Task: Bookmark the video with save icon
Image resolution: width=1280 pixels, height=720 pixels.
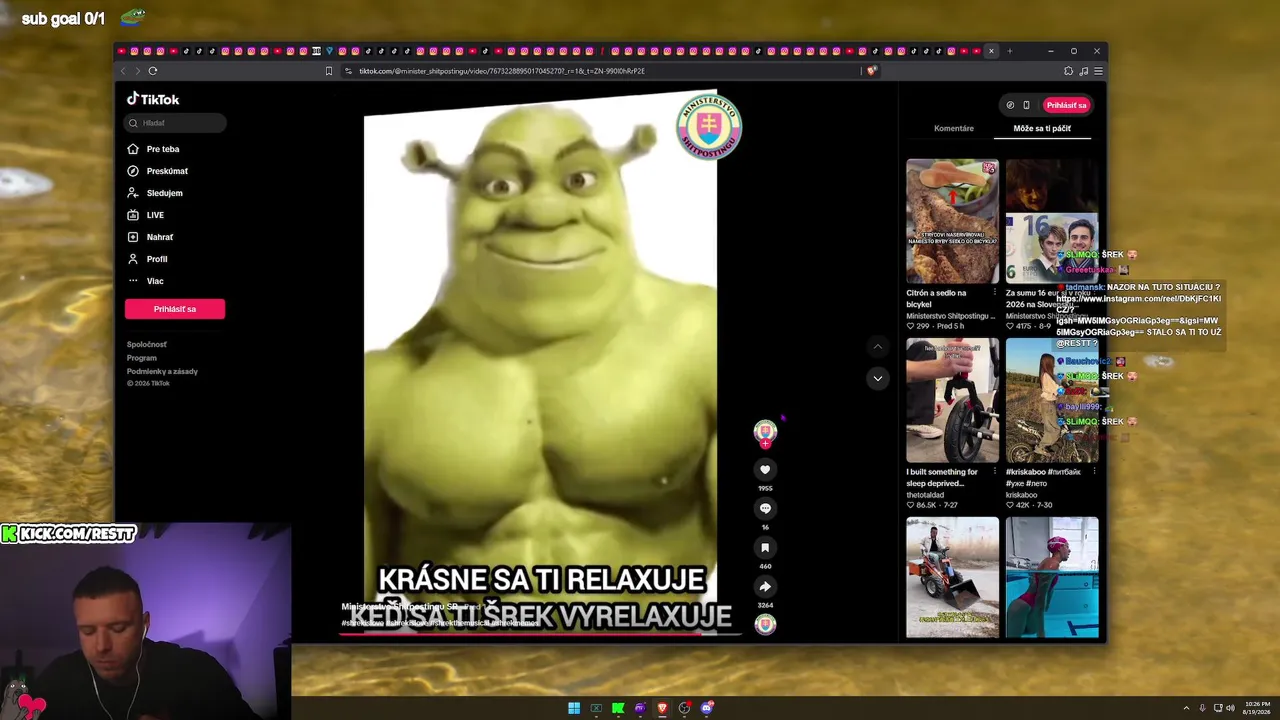Action: [x=765, y=547]
